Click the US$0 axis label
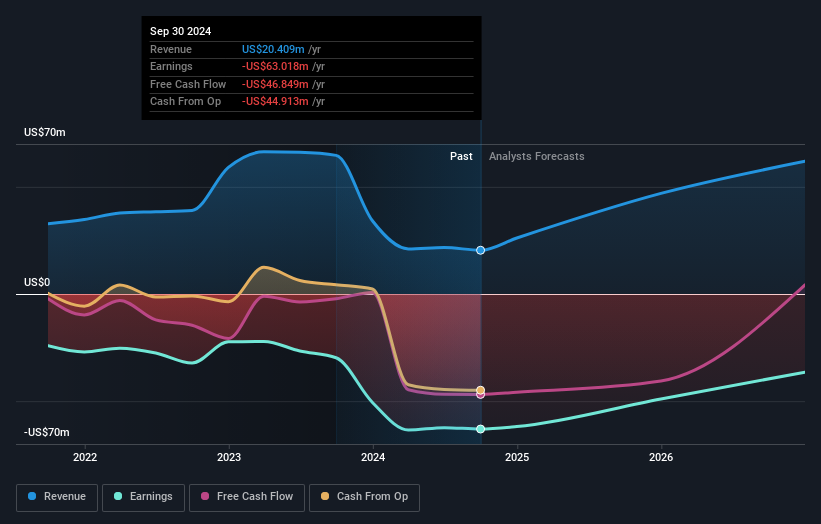This screenshot has width=821, height=524. click(x=37, y=283)
